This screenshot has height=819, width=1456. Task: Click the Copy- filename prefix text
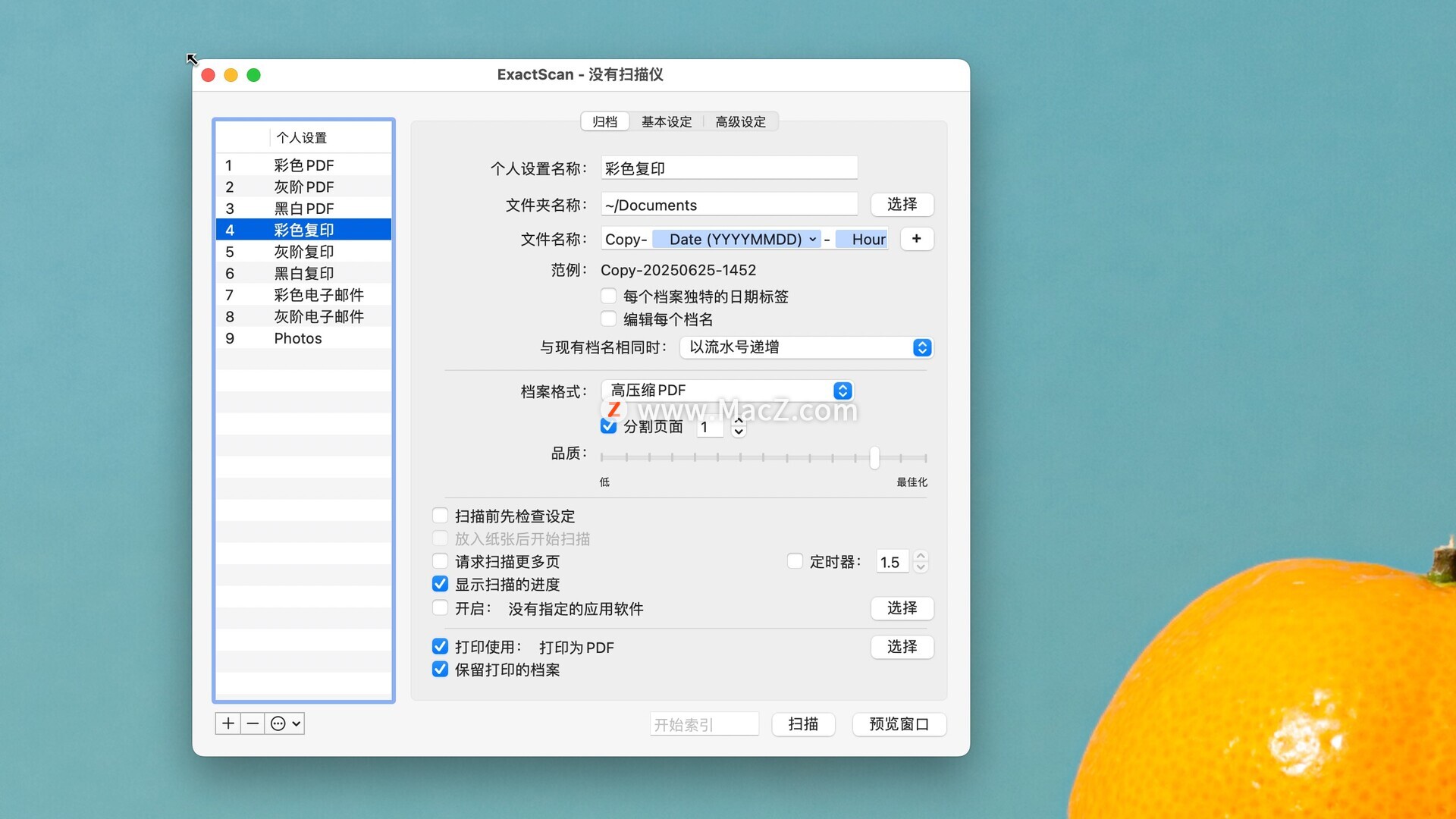point(626,239)
